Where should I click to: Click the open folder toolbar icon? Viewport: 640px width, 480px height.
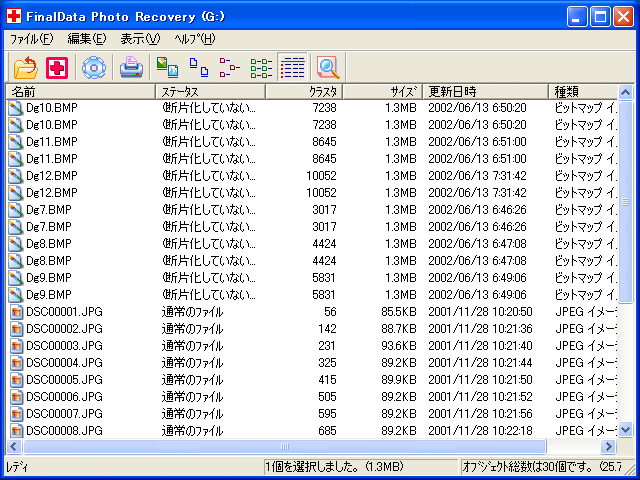tap(26, 67)
